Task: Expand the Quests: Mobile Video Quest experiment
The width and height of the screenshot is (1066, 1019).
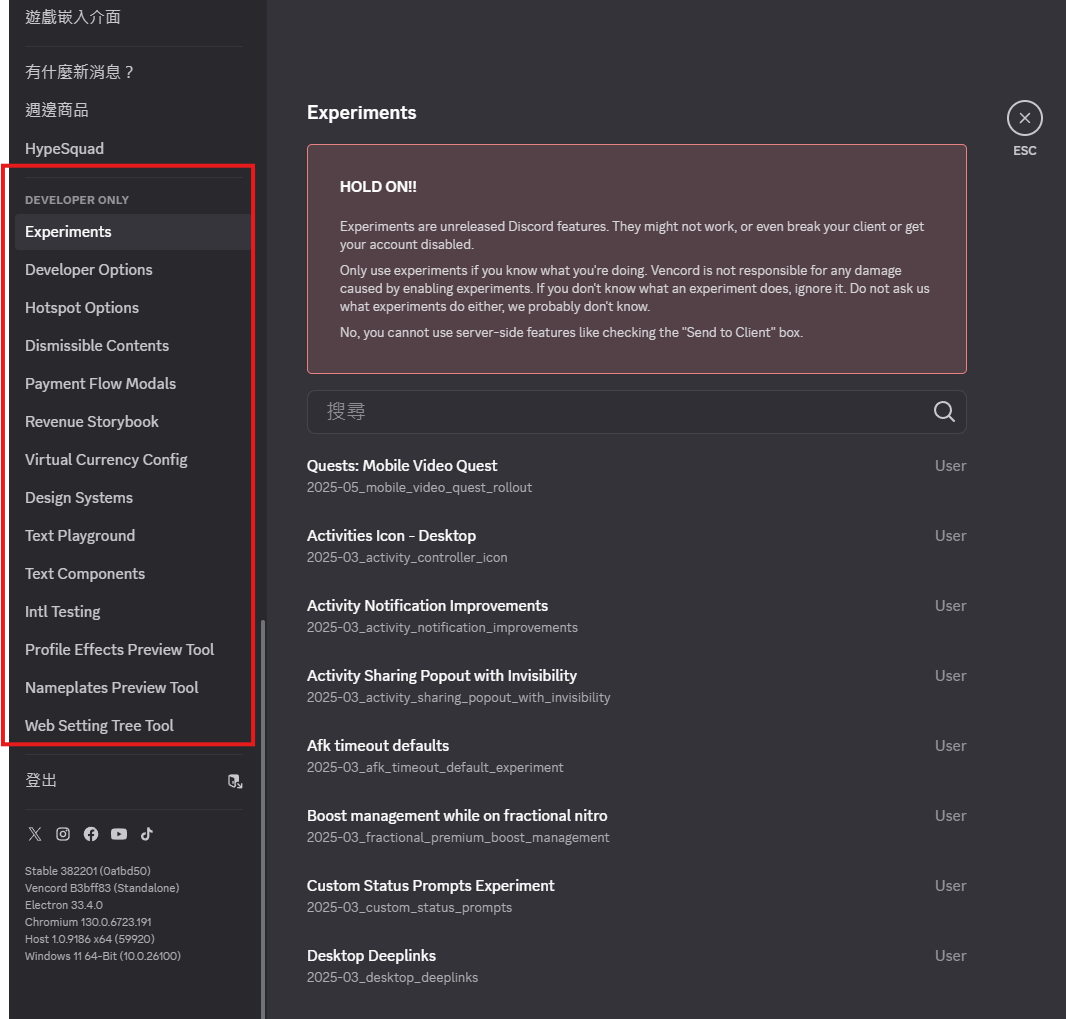Action: click(636, 476)
